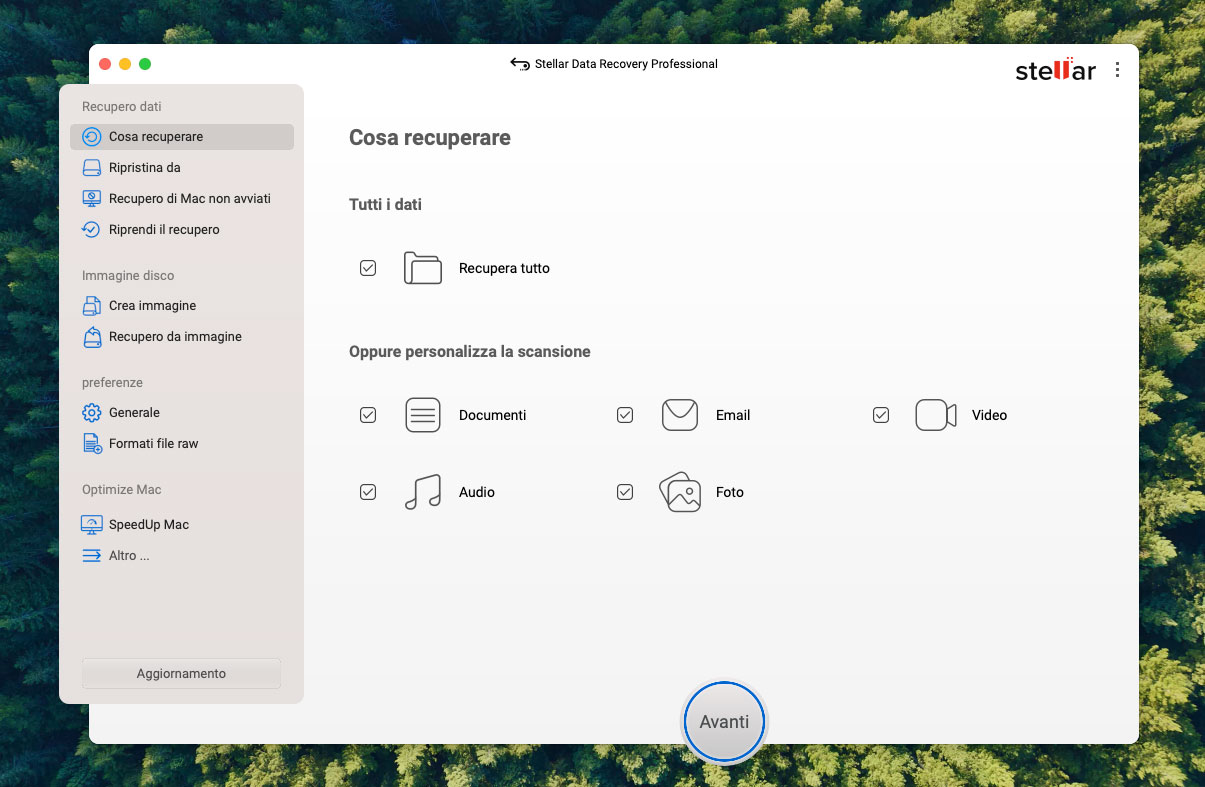This screenshot has height=787, width=1205.
Task: Click the Avanti button
Action: 724,722
